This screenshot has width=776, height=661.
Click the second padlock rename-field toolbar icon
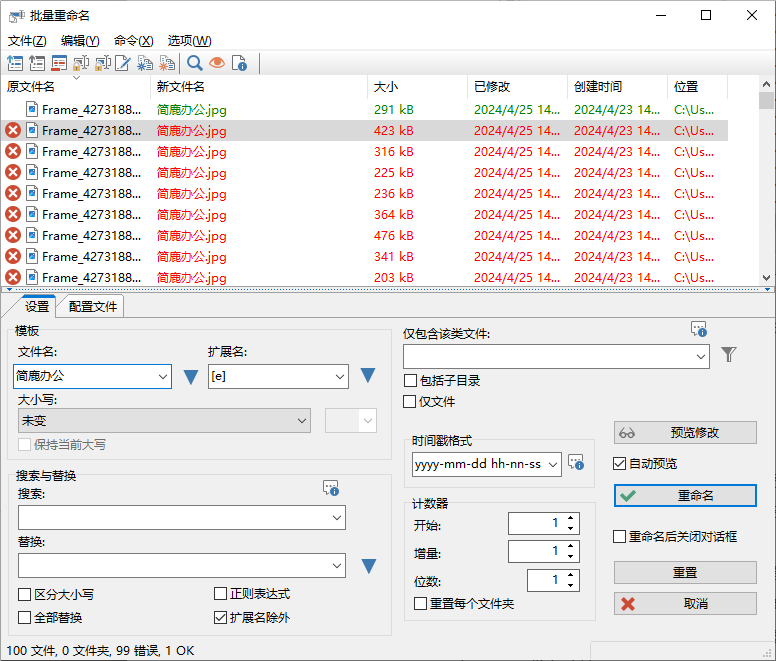point(102,63)
